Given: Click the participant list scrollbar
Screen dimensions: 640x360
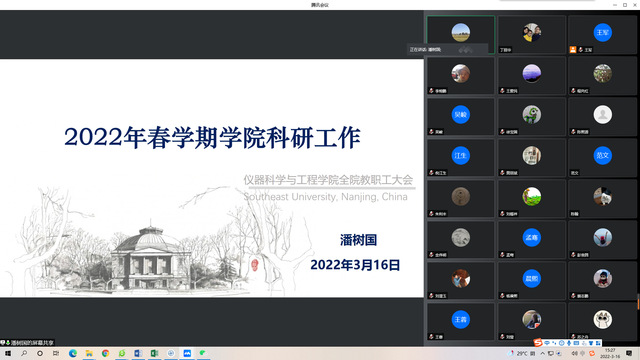Looking at the screenshot, I should point(638,301).
